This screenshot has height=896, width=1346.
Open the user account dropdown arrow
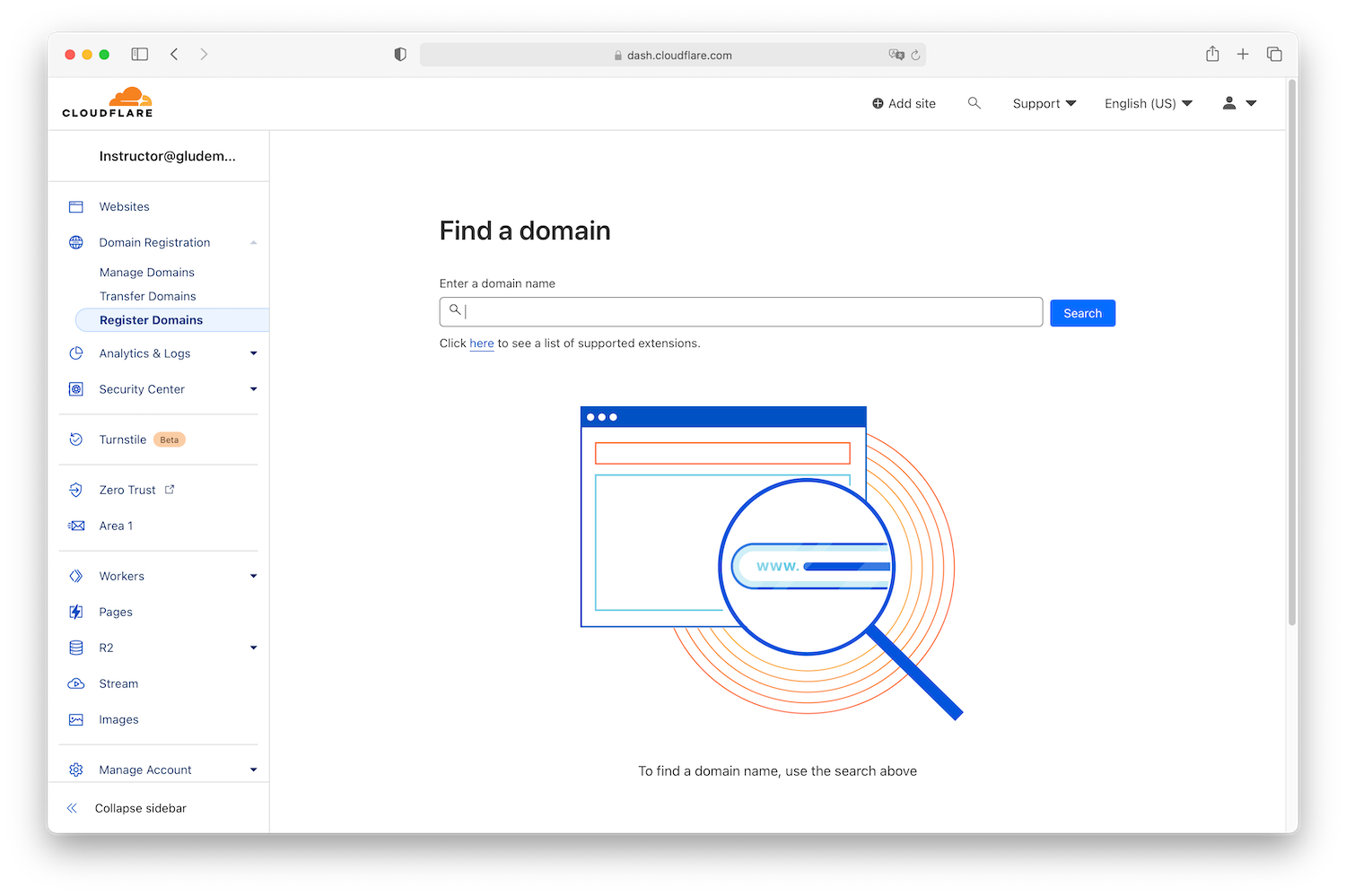[1251, 104]
